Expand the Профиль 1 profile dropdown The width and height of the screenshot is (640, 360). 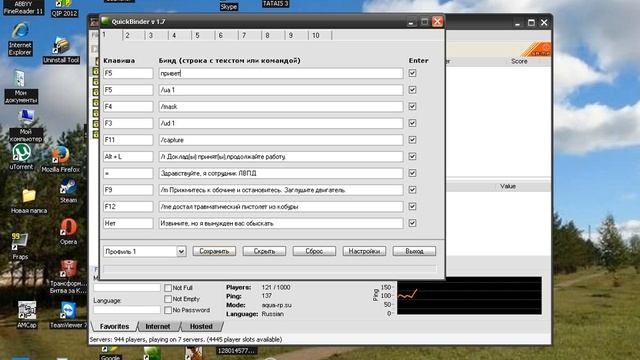[181, 251]
